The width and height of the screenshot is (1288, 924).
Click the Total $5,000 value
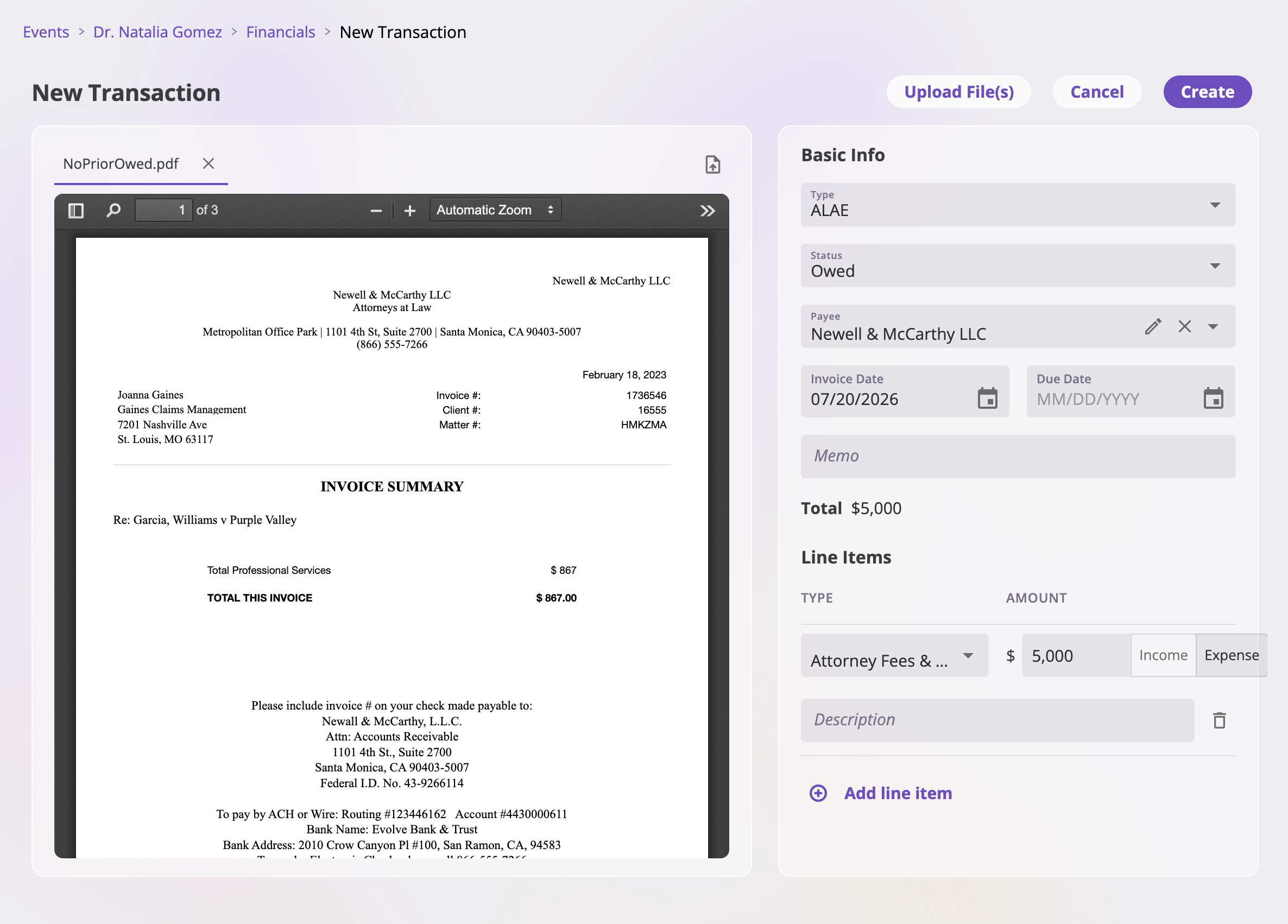876,508
